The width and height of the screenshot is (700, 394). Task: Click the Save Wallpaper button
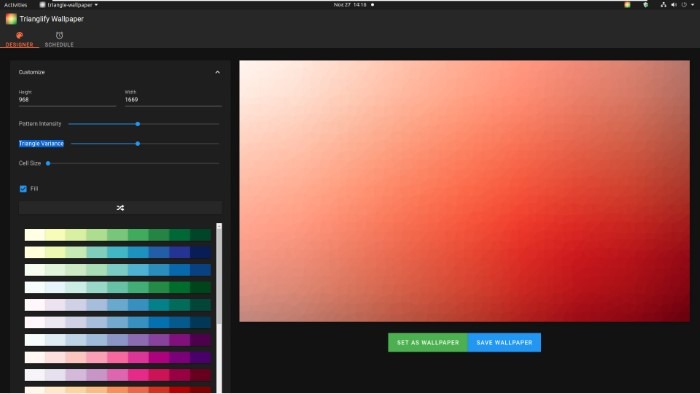tap(504, 342)
